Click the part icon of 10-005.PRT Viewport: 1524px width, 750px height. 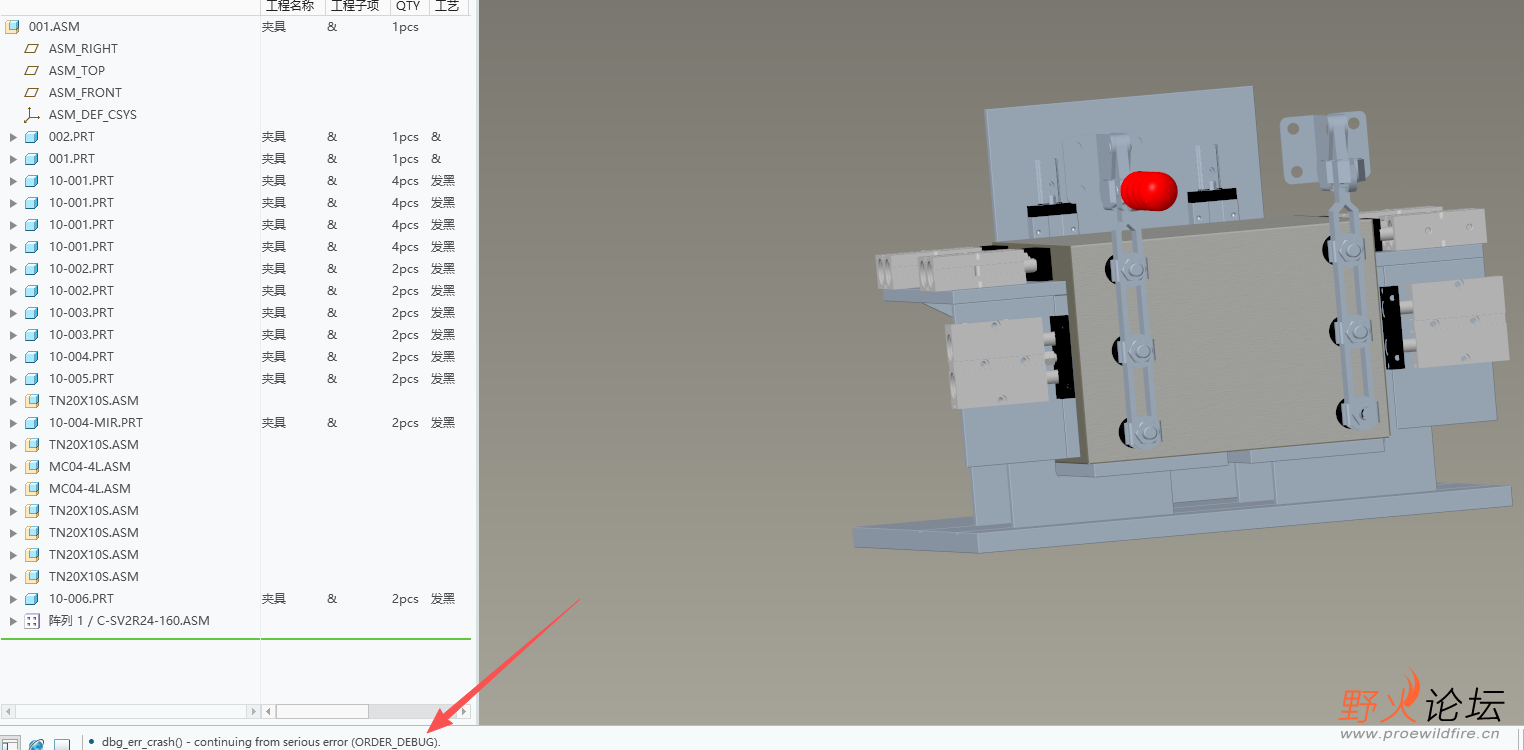click(31, 379)
